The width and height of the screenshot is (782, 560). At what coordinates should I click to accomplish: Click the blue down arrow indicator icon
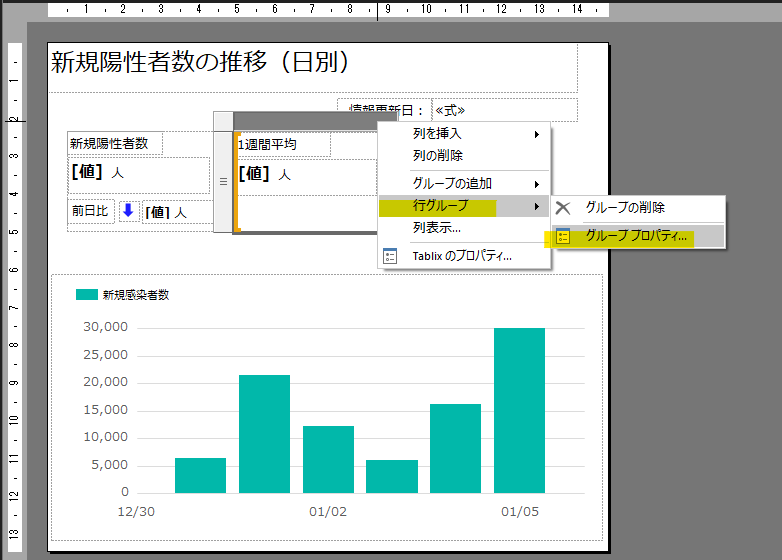click(x=128, y=211)
